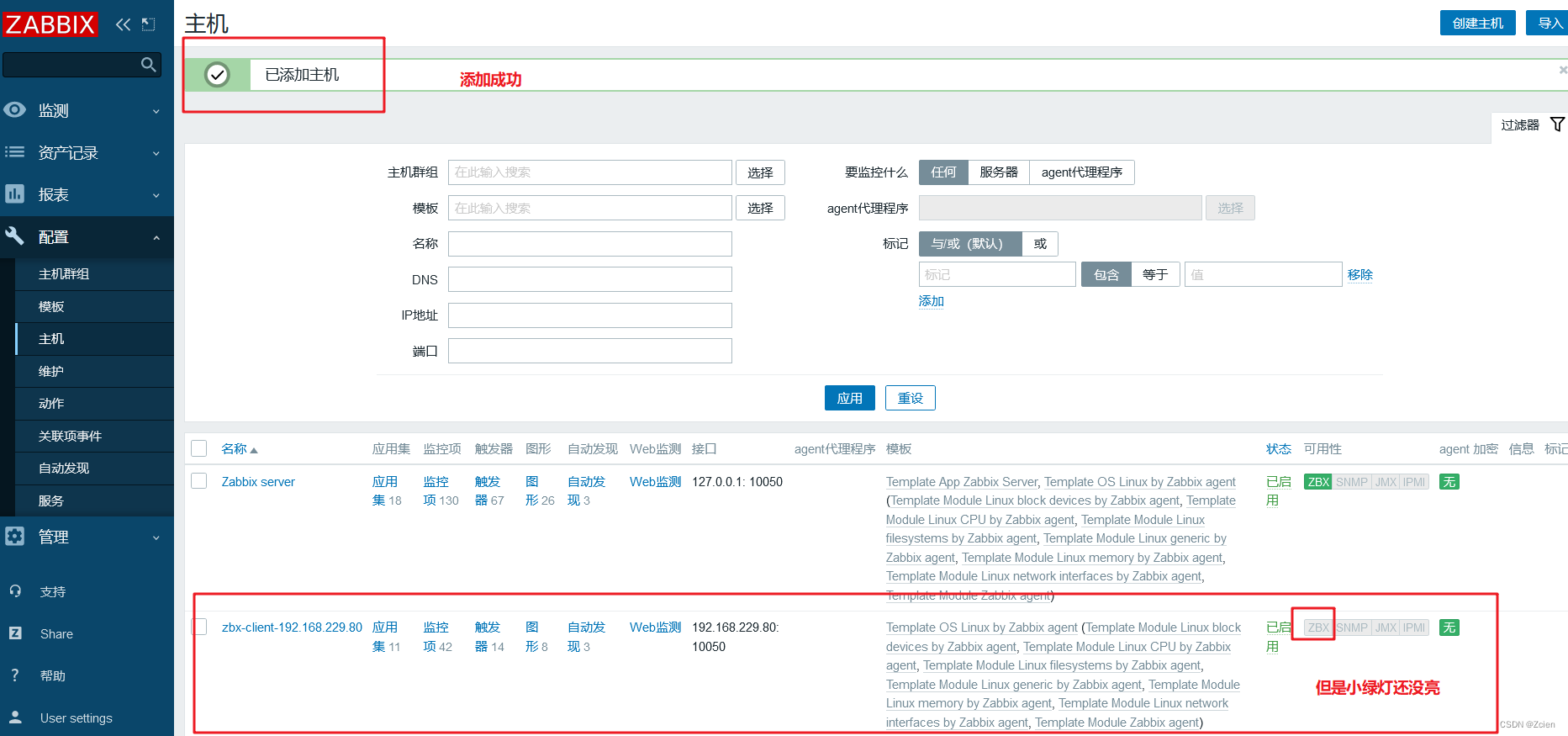Viewport: 1568px width, 736px height.
Task: Open 模板 submenu item
Action: [94, 307]
